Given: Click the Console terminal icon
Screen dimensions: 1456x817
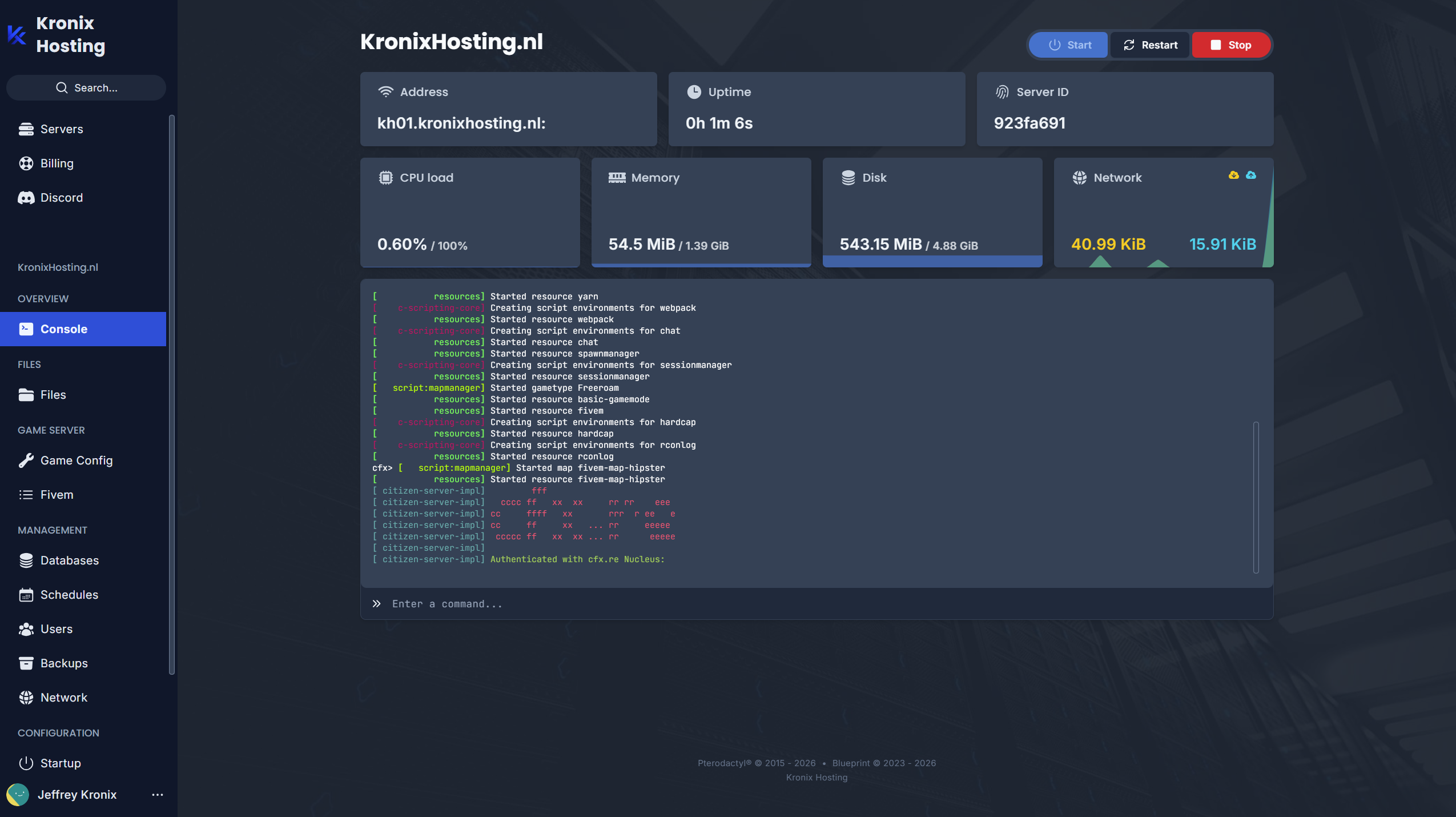Looking at the screenshot, I should coord(26,329).
